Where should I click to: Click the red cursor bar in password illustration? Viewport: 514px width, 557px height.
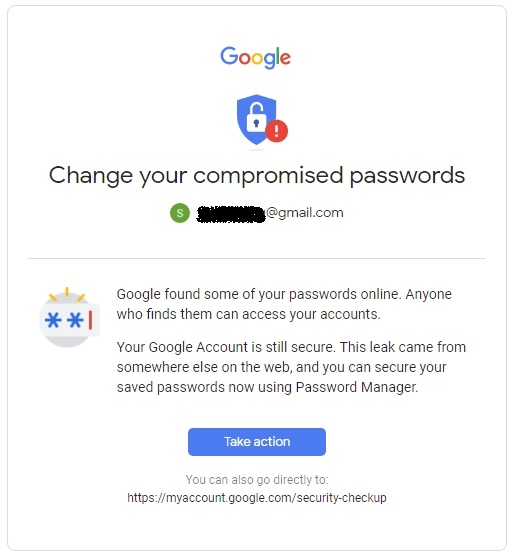coord(91,320)
